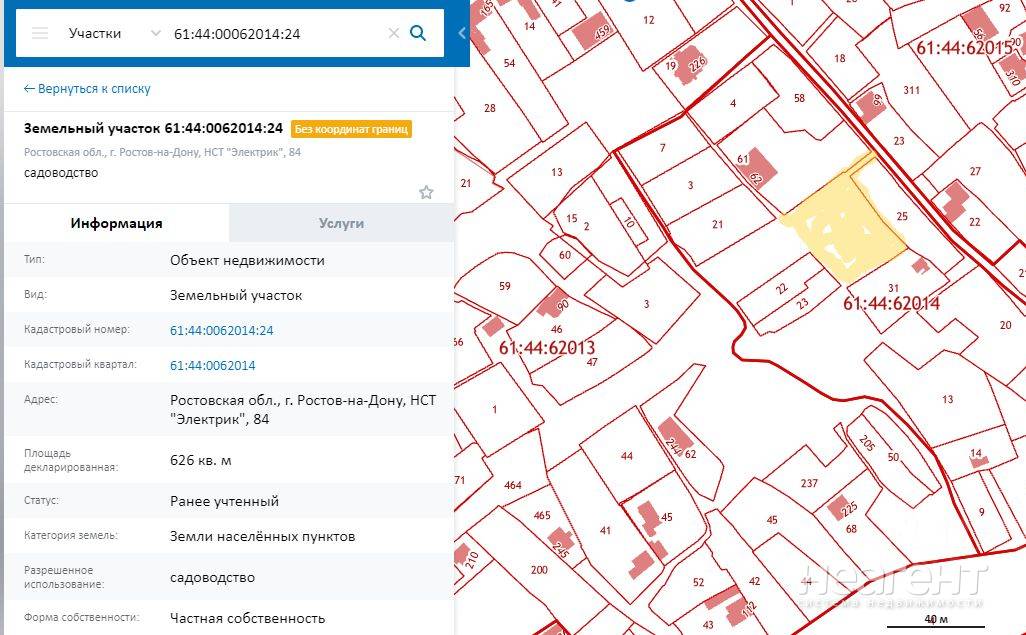The height and width of the screenshot is (635, 1026).
Task: Click the red building marked 226 on map
Action: 692,67
